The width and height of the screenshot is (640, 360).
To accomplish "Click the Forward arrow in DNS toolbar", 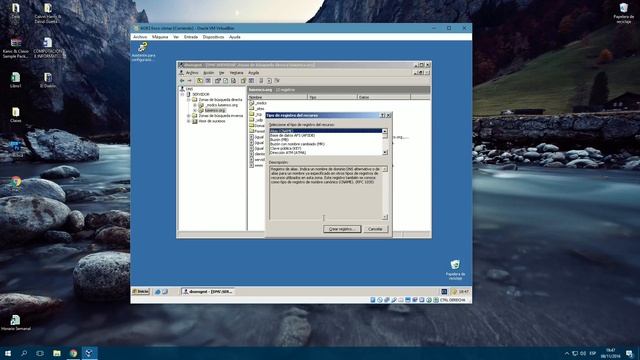I will pyautogui.click(x=189, y=81).
